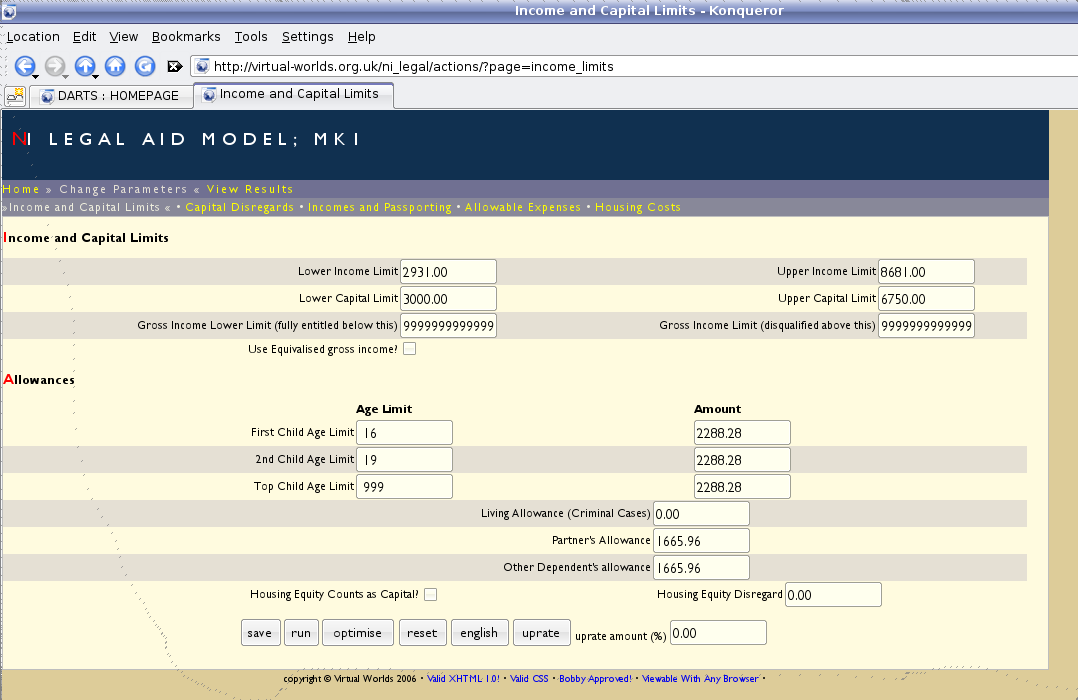The height and width of the screenshot is (700, 1078).
Task: Return to the browser home page
Action: pyautogui.click(x=115, y=66)
